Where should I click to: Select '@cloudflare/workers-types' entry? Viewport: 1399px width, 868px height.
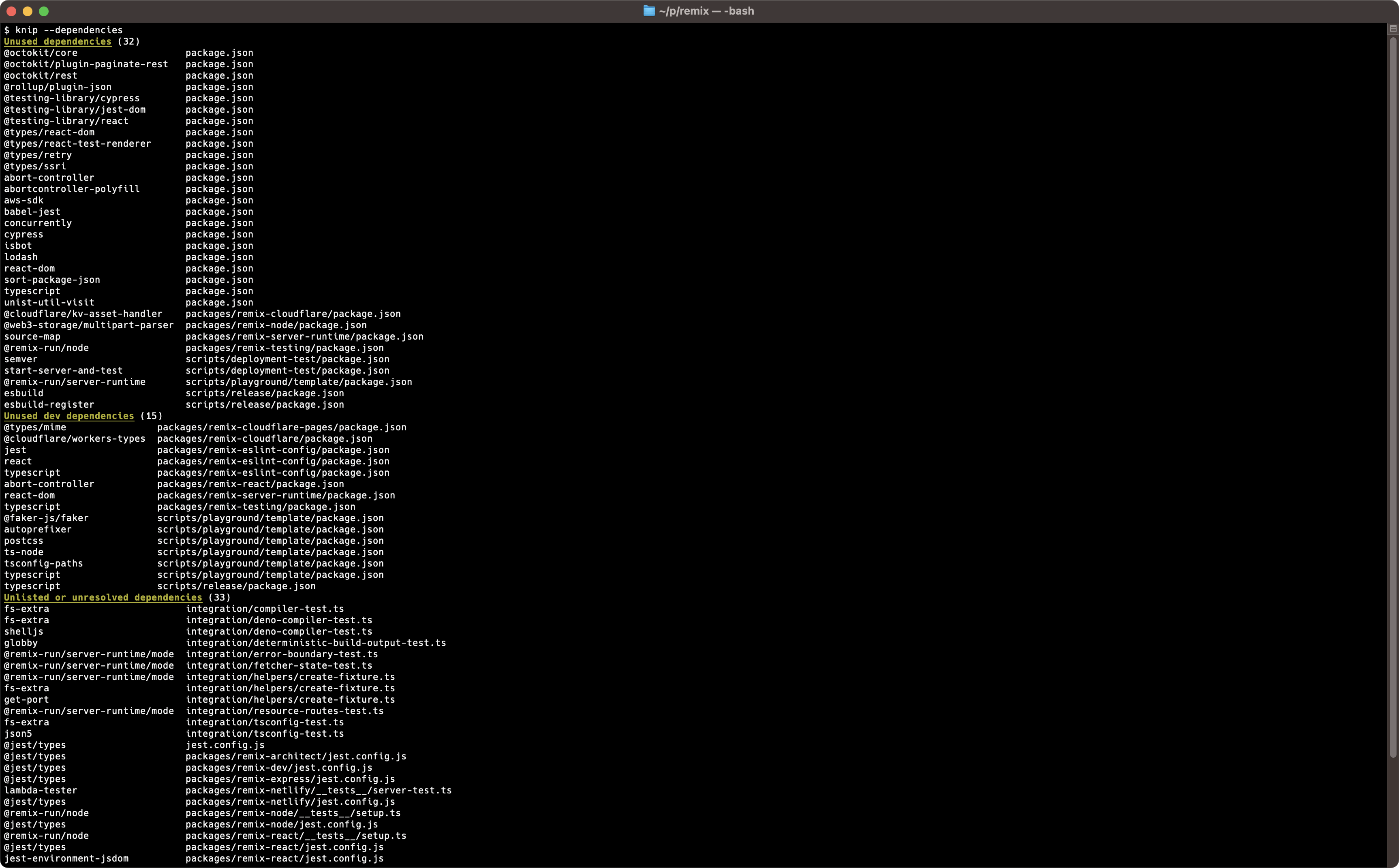pos(75,438)
